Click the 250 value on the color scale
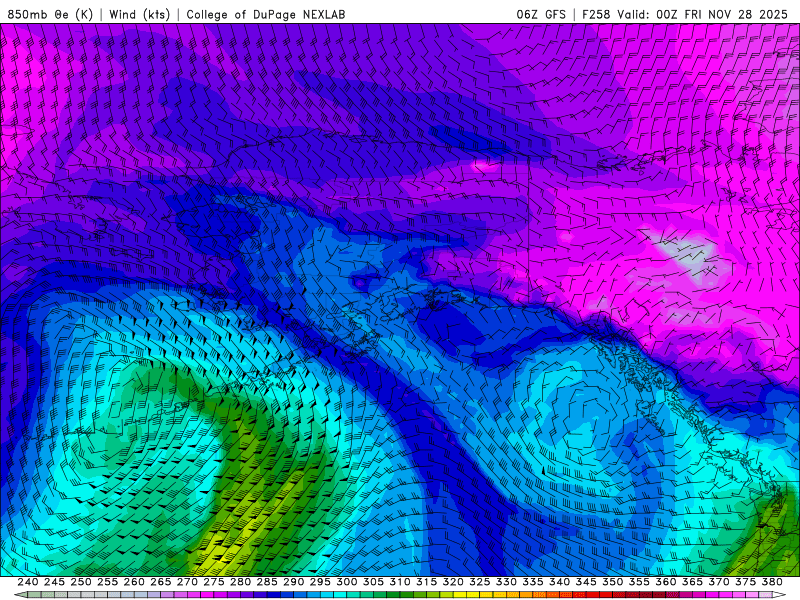Viewport: 800px width, 600px height. tap(81, 582)
